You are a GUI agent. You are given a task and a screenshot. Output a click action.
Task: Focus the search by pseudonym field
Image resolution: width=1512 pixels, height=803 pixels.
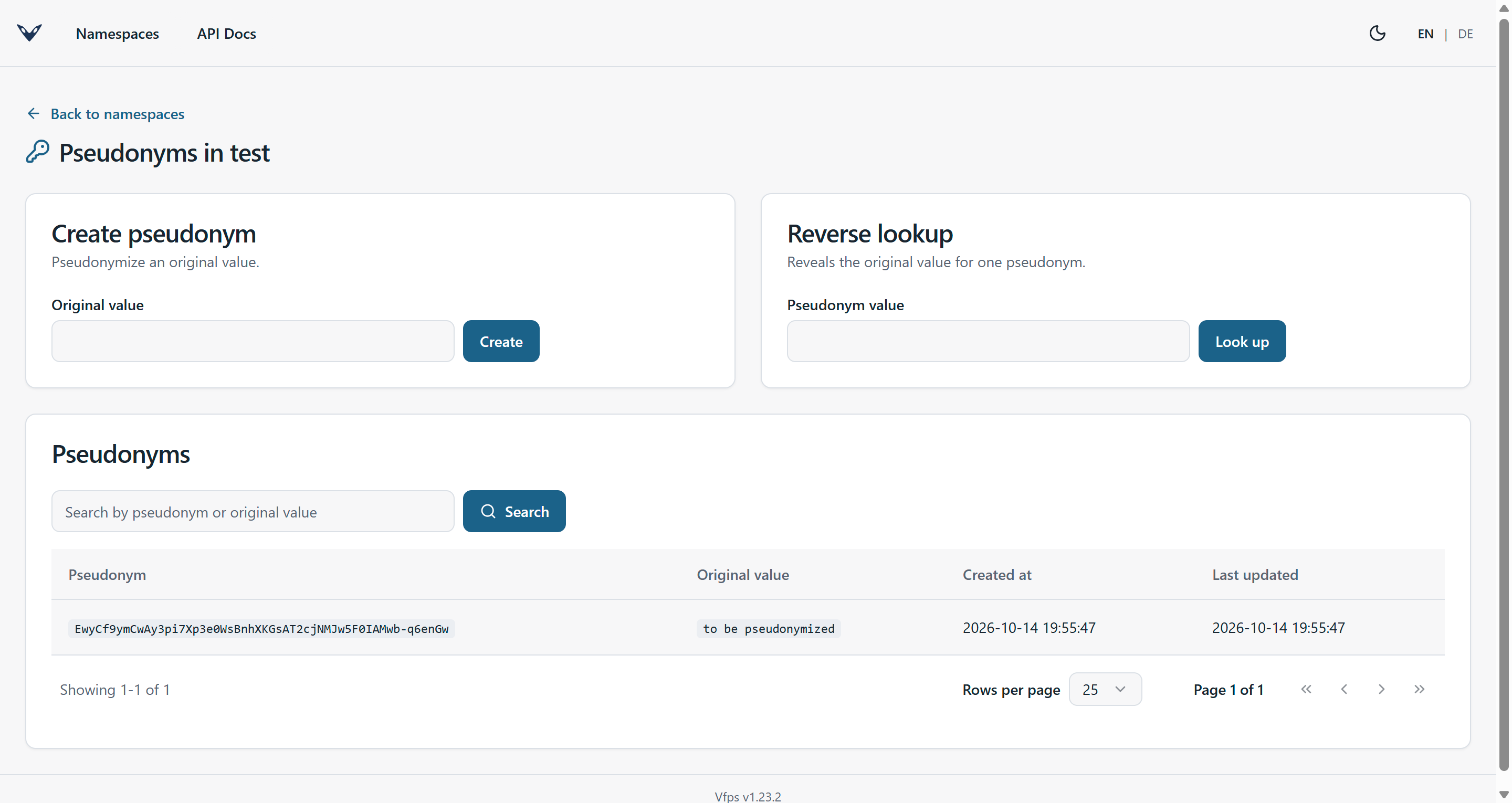[x=253, y=511]
